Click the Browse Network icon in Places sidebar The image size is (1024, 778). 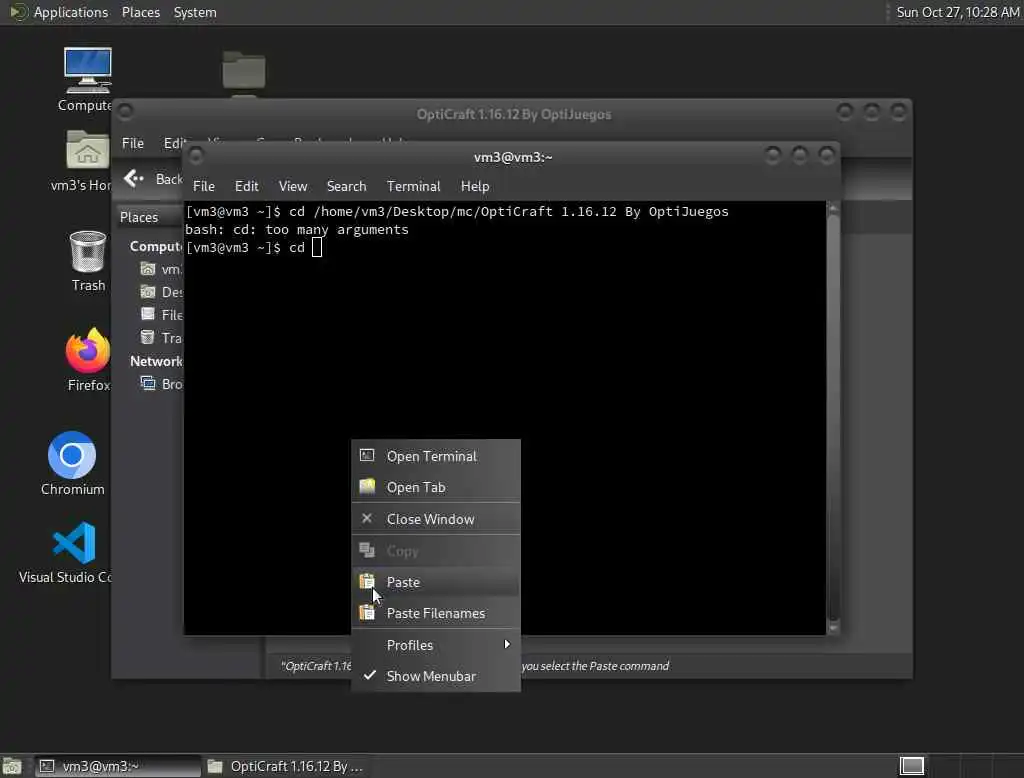(148, 383)
